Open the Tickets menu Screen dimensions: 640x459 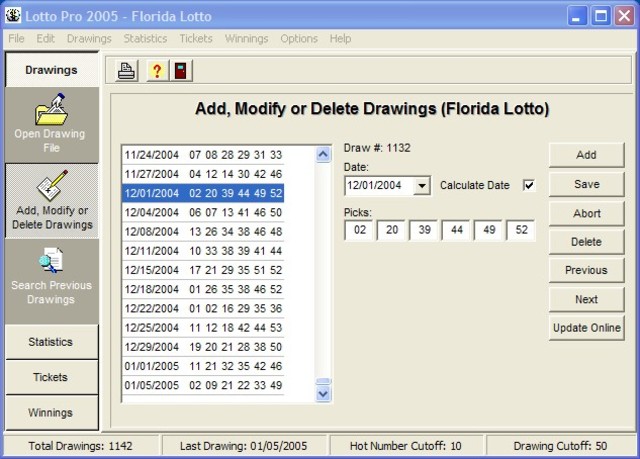click(x=196, y=38)
